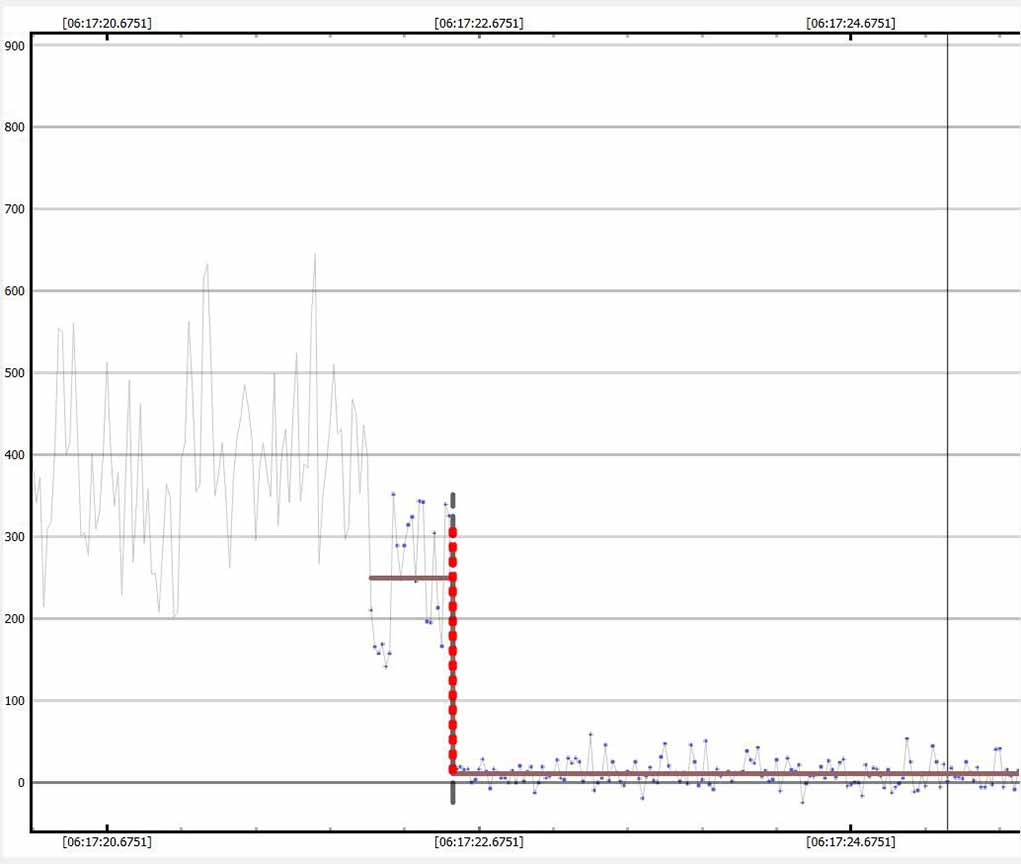
Task: Select the bottom-axis timestamp 06:17:20.6751
Action: click(107, 842)
